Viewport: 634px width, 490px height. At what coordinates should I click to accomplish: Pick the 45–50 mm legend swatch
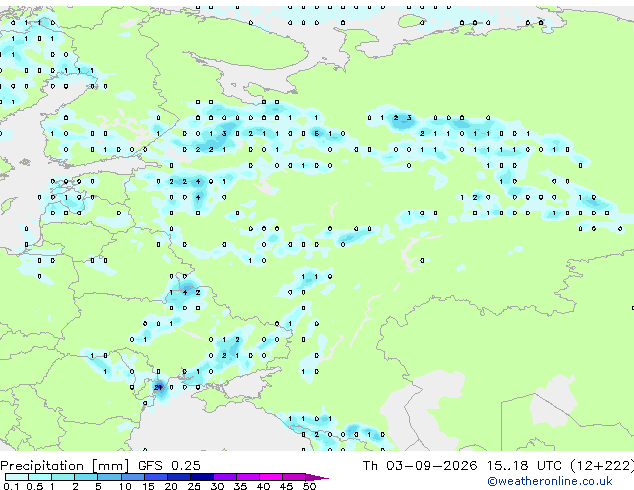294,477
